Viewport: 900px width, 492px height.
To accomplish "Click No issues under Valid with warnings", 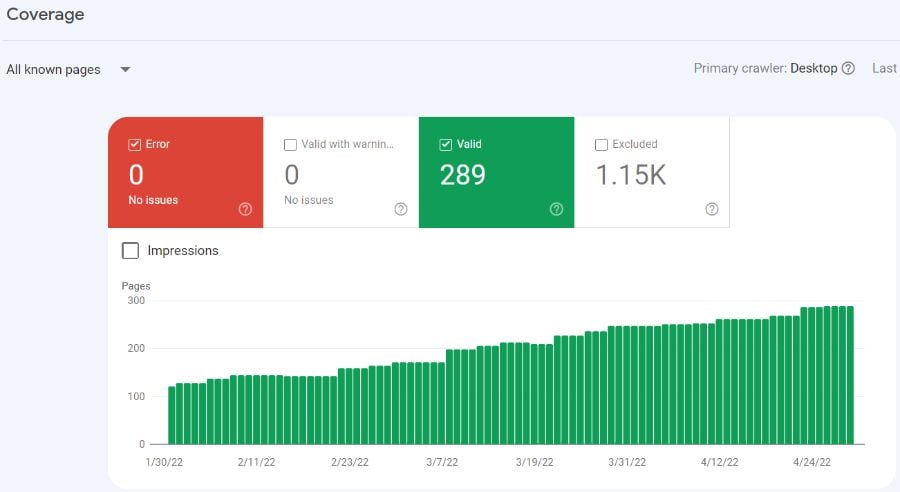I will point(309,200).
